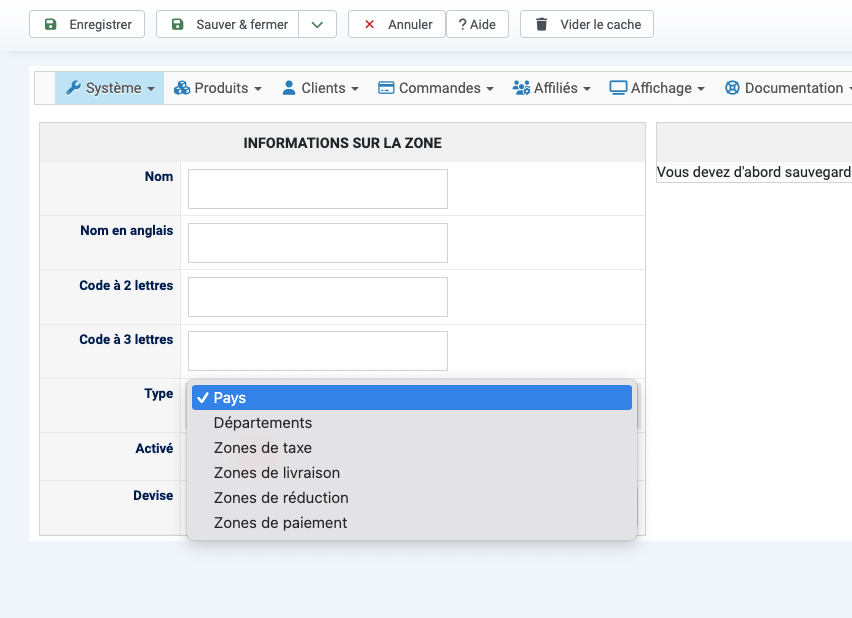Open the Sauver & fermer chevron dropdown
Image resolution: width=852 pixels, height=618 pixels.
click(317, 24)
